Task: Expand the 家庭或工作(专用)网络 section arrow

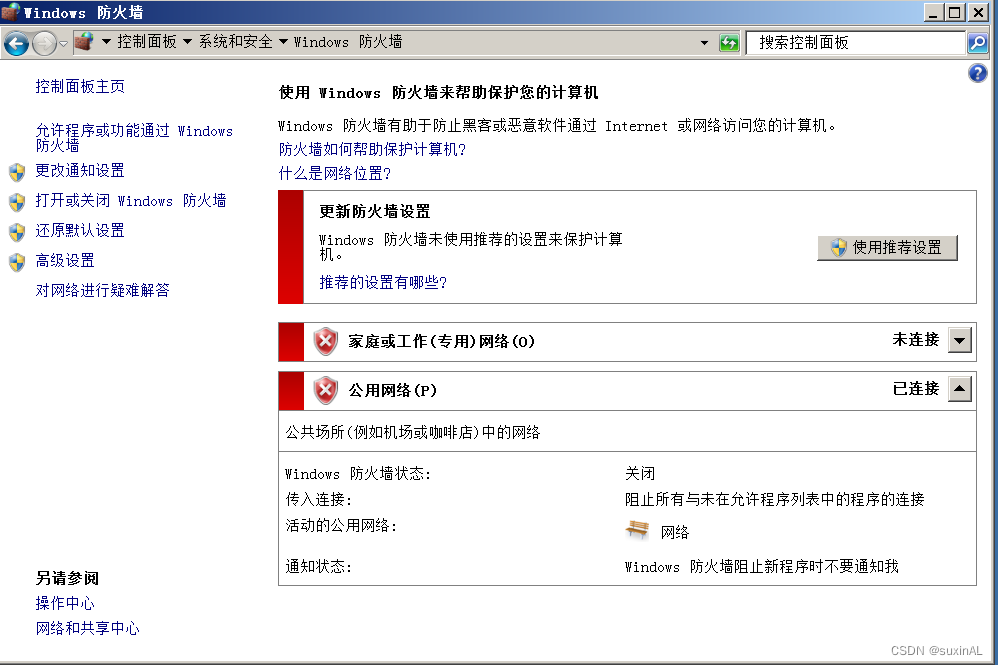Action: [960, 341]
